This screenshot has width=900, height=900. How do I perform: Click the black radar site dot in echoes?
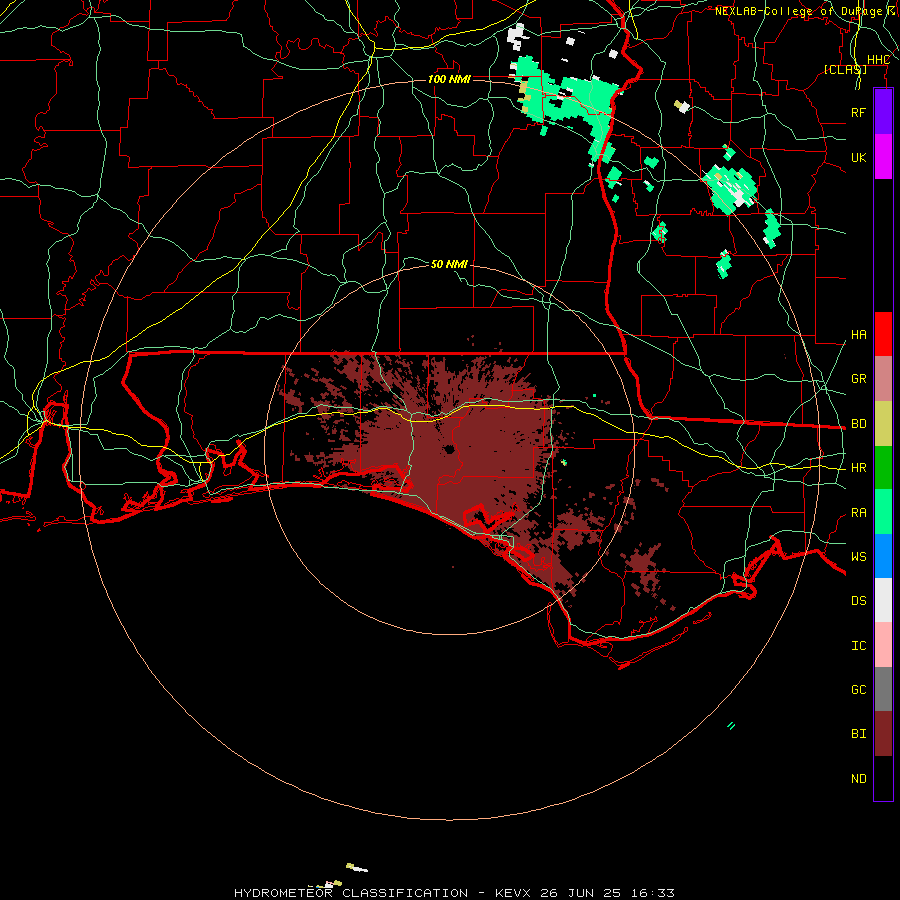[449, 449]
